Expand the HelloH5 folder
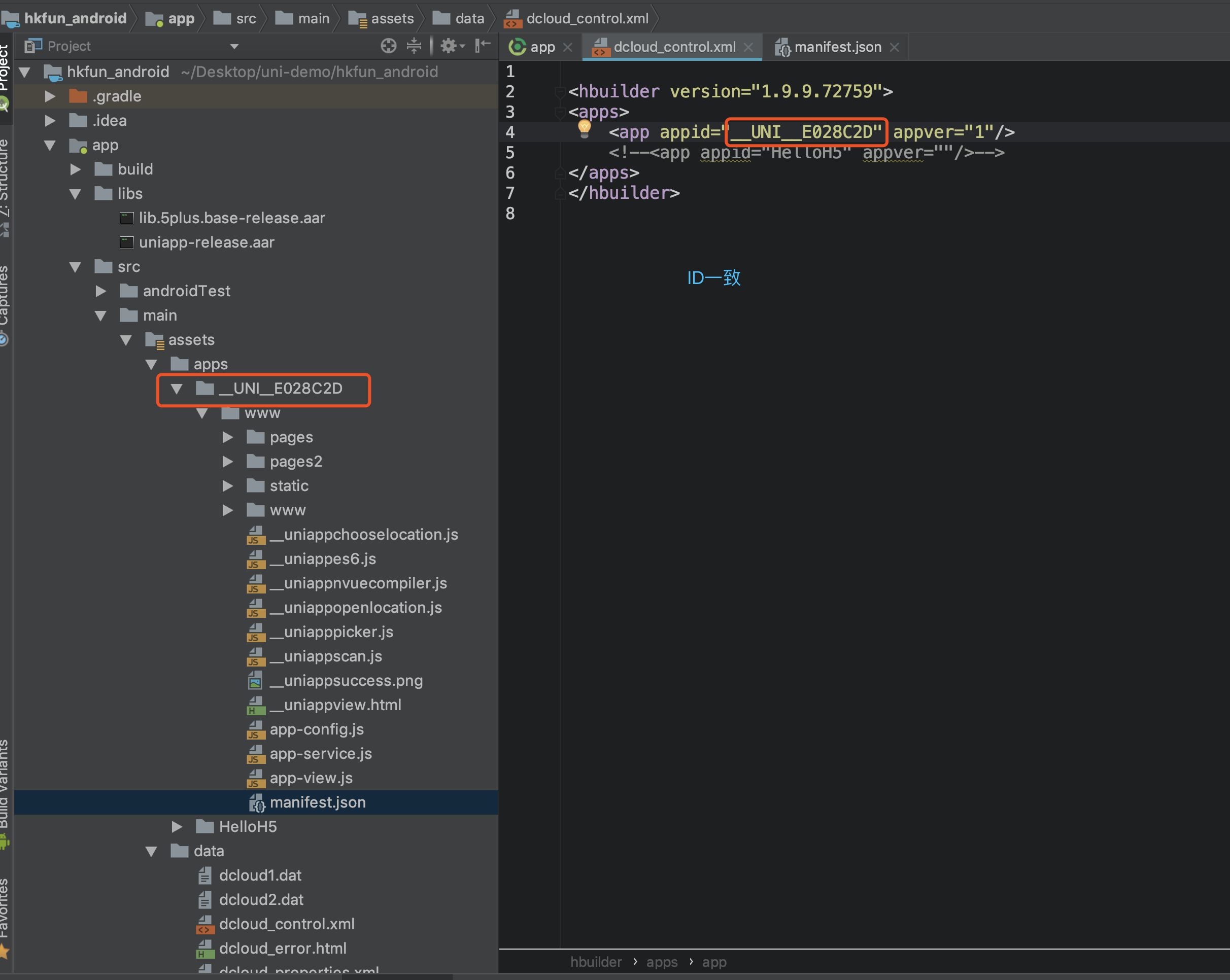1230x980 pixels. coord(176,826)
